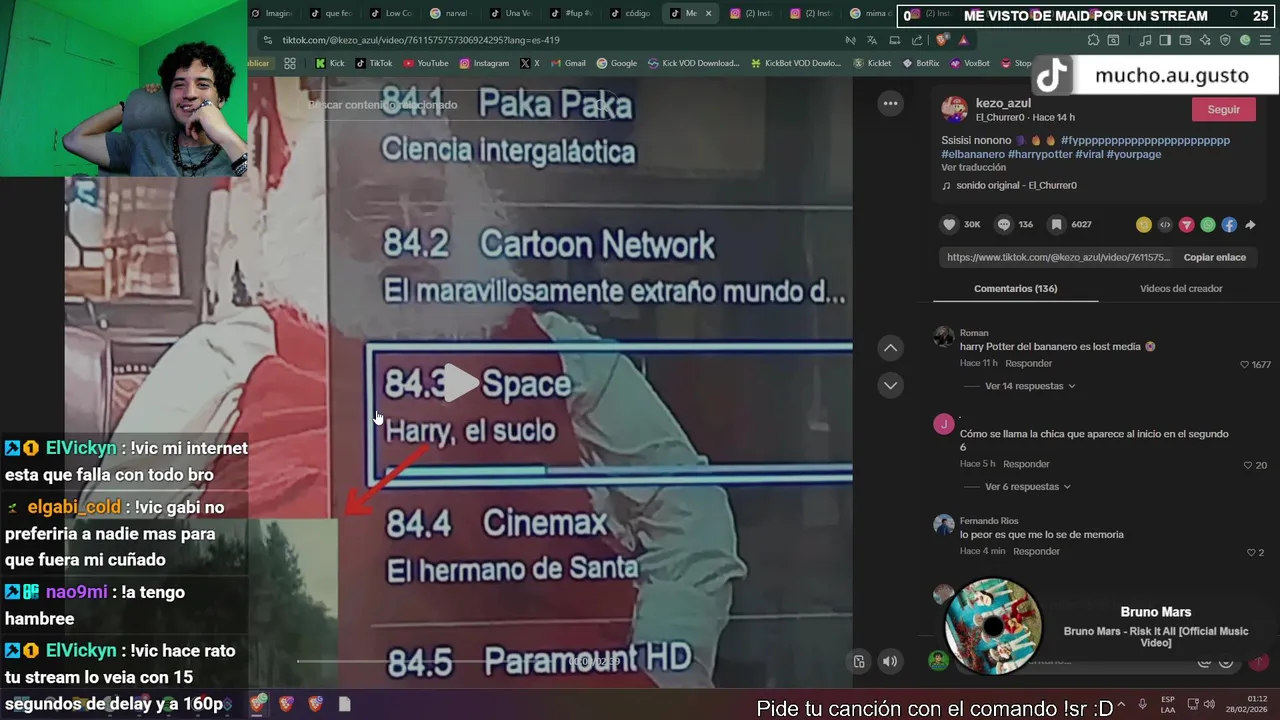Reply to Roman's comment via Responder
This screenshot has width=1280, height=720.
(1029, 363)
